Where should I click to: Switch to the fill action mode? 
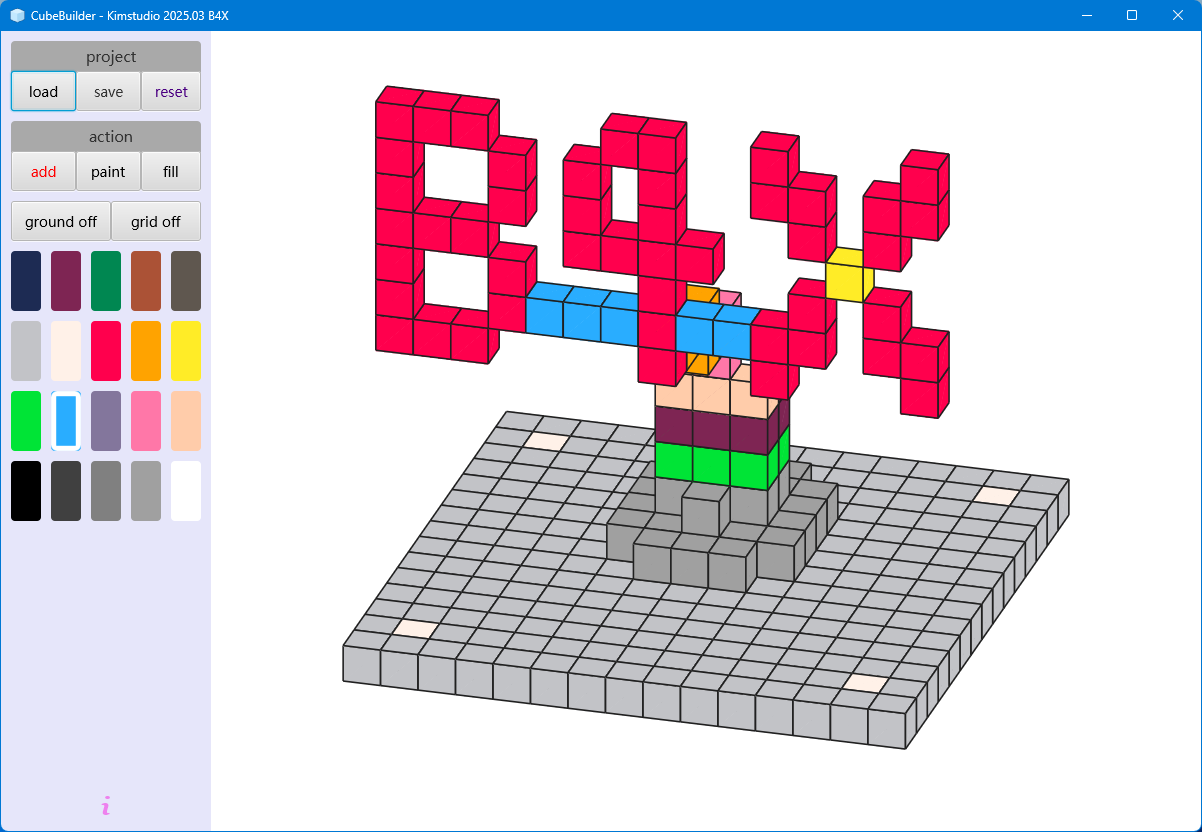click(x=171, y=171)
